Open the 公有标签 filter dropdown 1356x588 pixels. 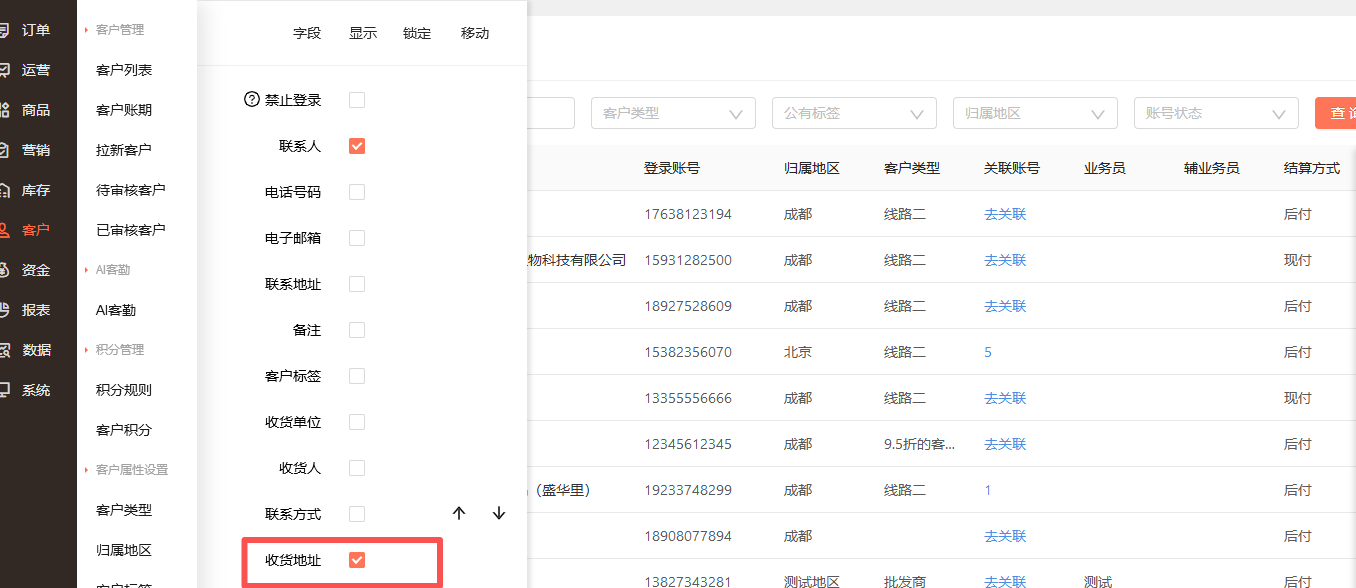[854, 113]
